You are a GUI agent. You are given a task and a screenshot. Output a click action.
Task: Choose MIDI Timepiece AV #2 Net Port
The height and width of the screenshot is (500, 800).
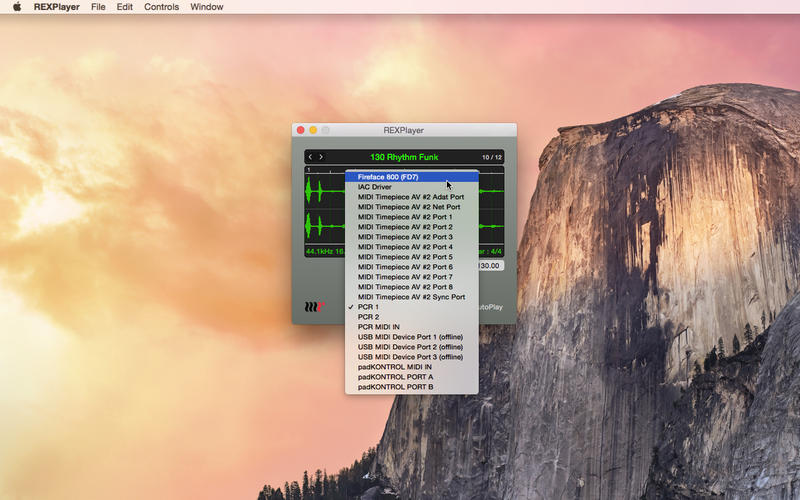point(412,207)
